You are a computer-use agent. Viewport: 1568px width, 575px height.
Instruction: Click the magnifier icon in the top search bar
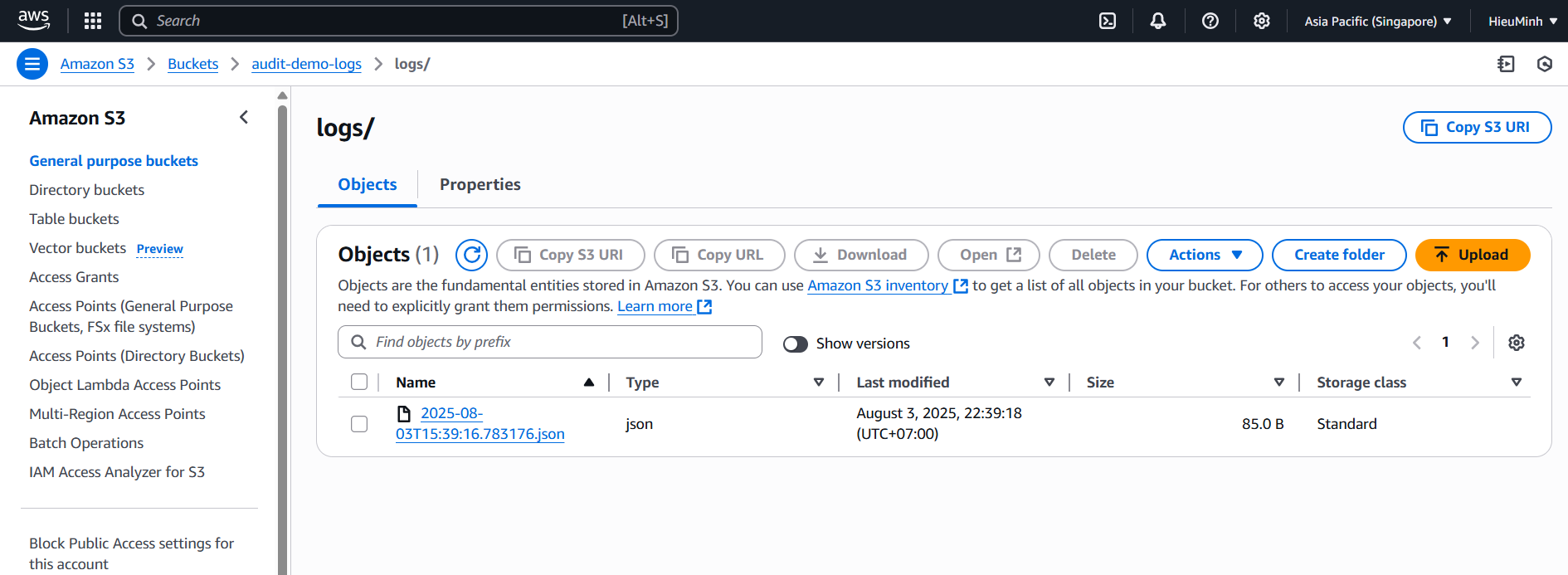tap(139, 21)
